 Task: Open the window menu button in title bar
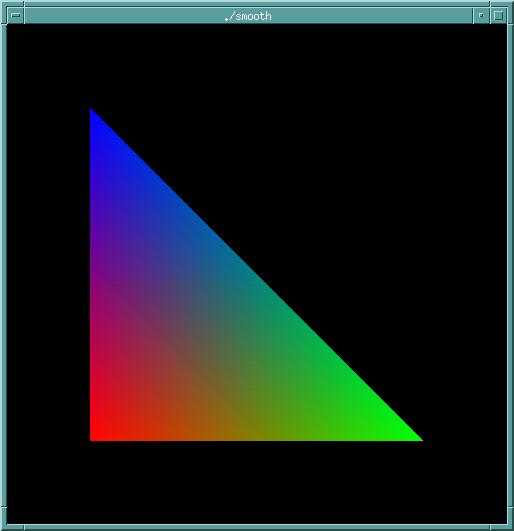coord(16,15)
